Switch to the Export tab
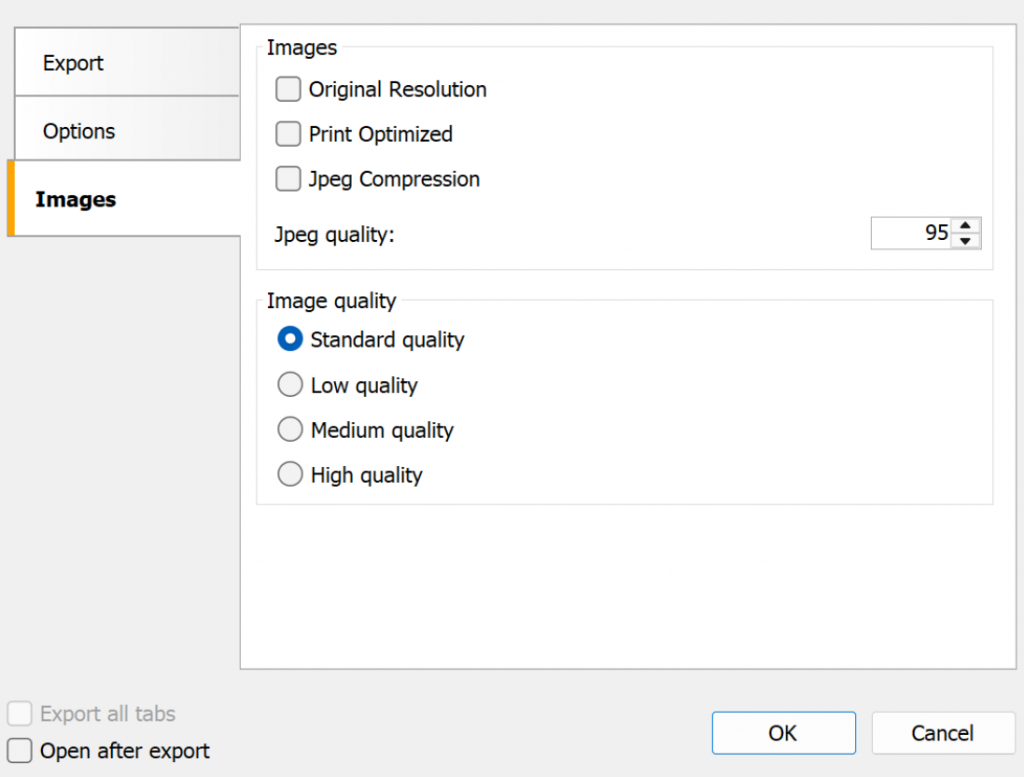The height and width of the screenshot is (777, 1024). 74,63
